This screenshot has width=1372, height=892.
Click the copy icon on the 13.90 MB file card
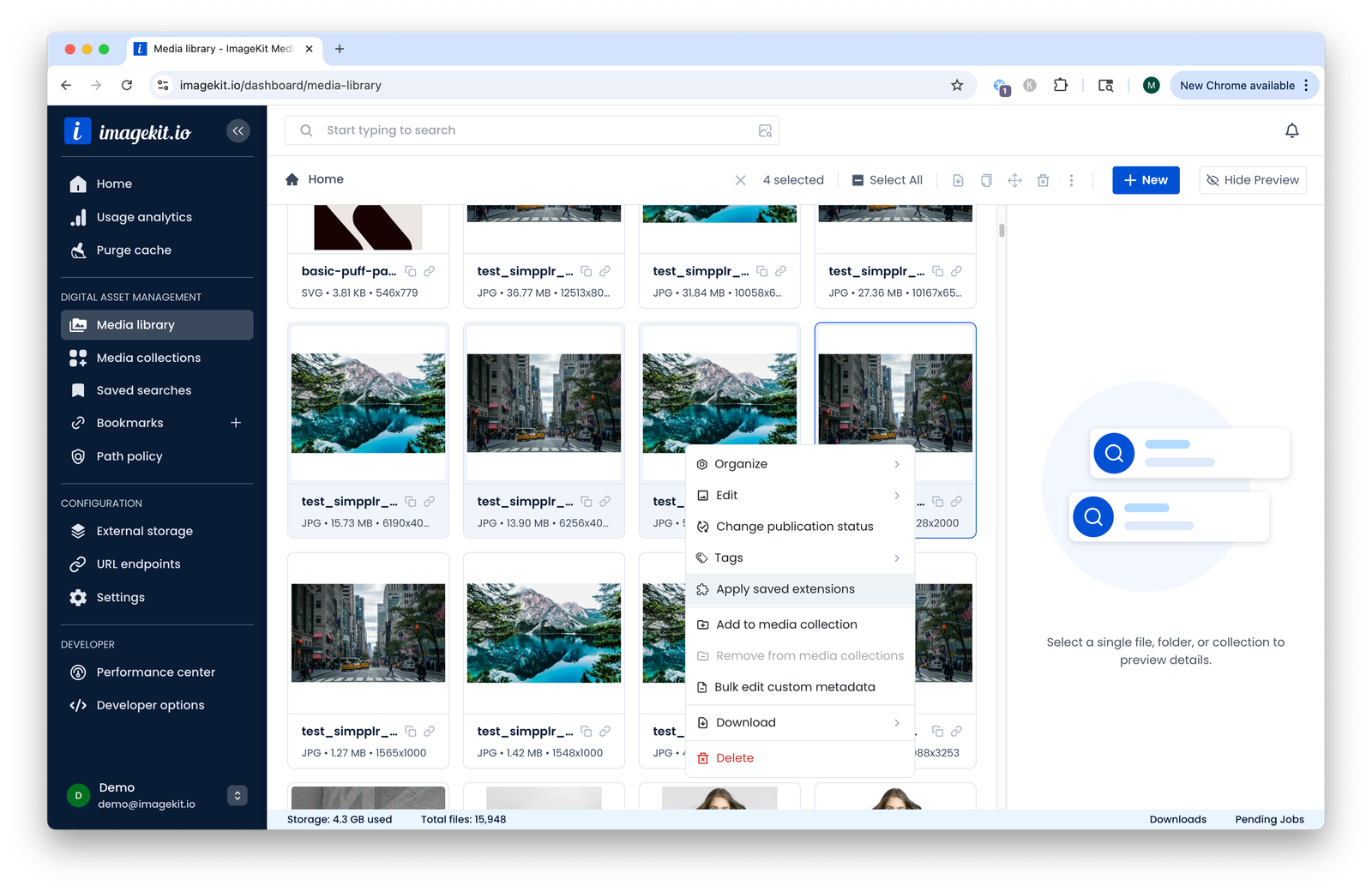pyautogui.click(x=587, y=501)
